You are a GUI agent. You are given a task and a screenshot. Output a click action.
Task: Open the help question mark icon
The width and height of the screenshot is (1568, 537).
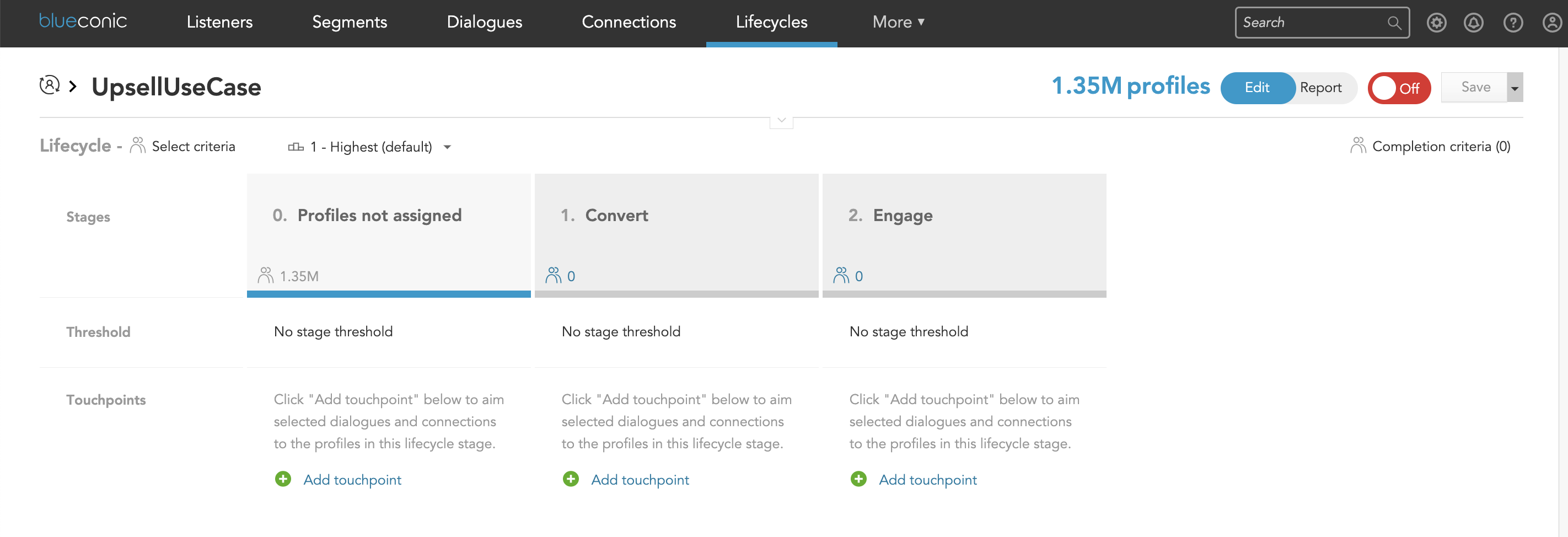pyautogui.click(x=1513, y=23)
